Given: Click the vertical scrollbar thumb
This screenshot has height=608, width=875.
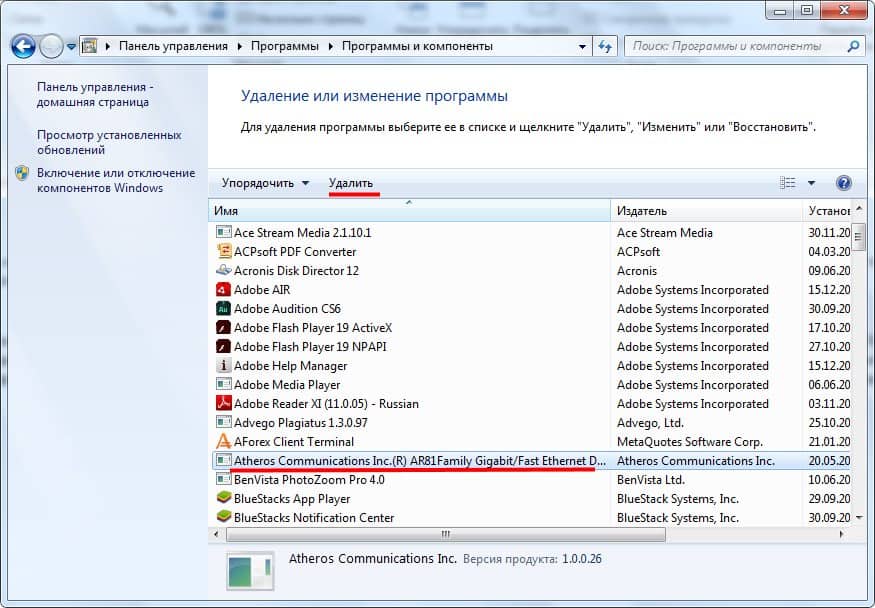Looking at the screenshot, I should [859, 237].
